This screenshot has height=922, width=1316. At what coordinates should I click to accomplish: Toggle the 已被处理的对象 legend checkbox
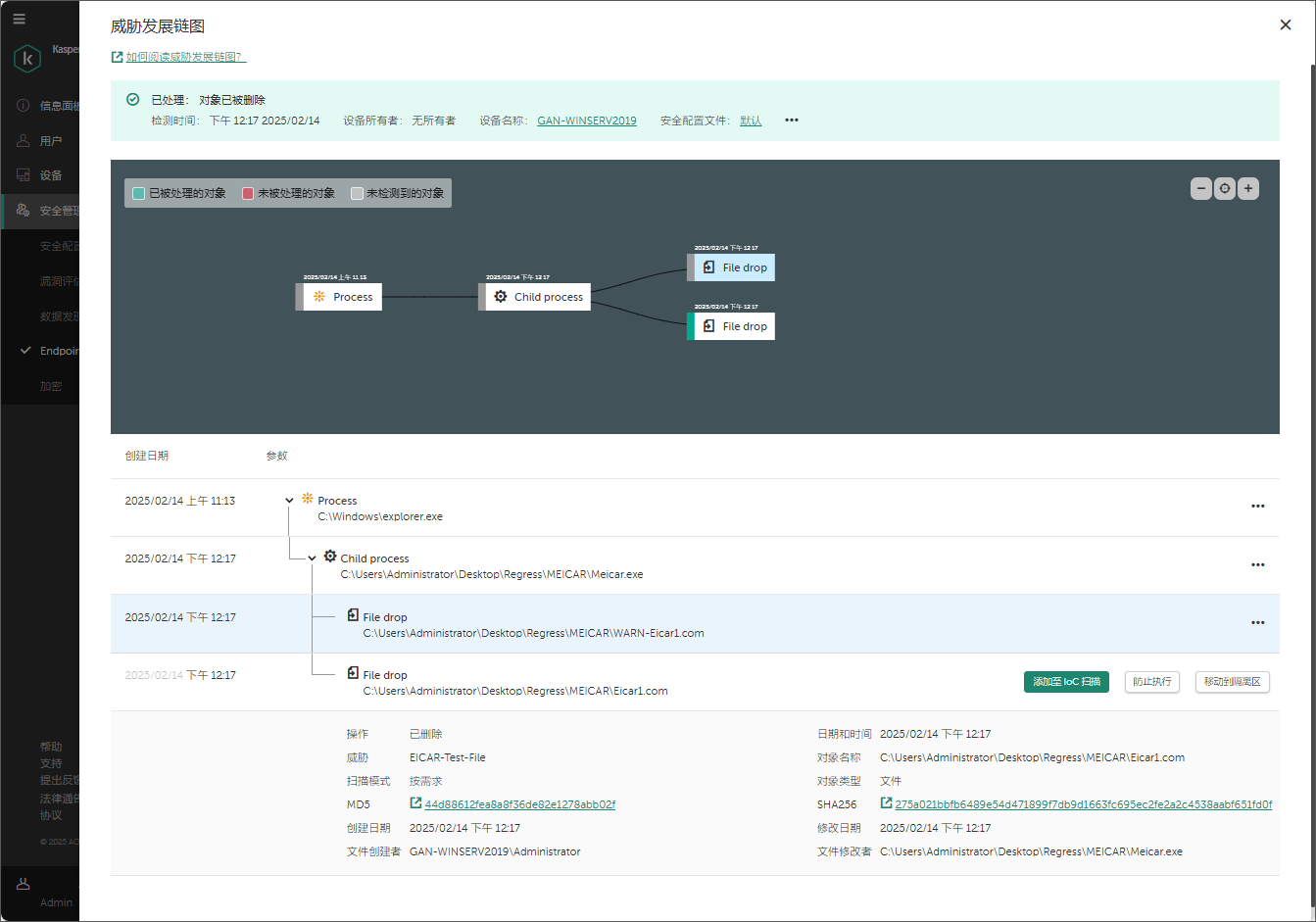[139, 194]
